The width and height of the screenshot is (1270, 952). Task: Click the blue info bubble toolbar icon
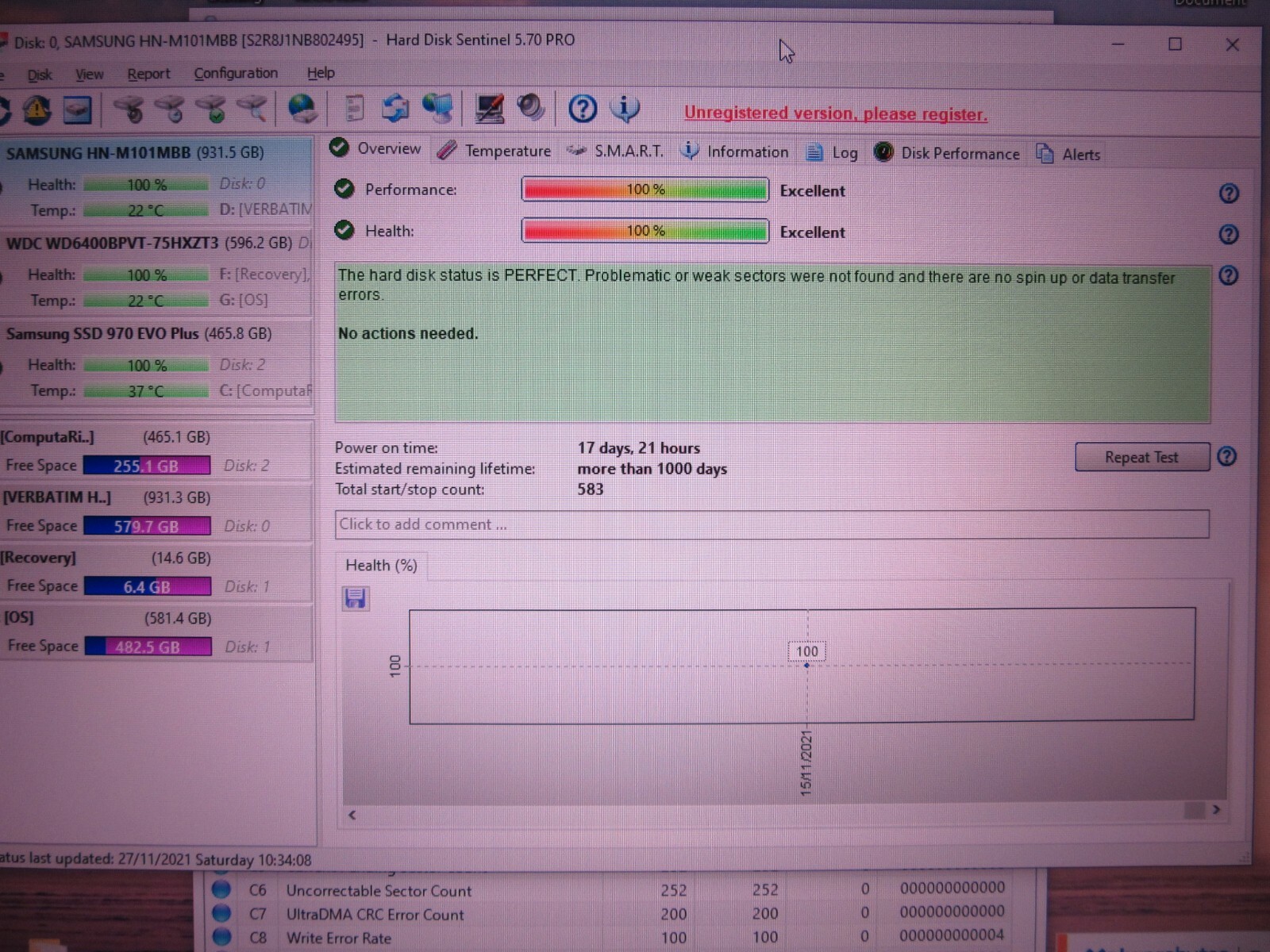point(625,108)
